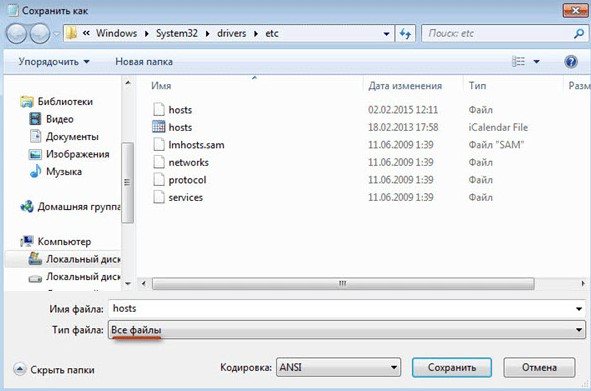Click the Изображения library icon
Image resolution: width=591 pixels, height=391 pixels.
point(35,154)
